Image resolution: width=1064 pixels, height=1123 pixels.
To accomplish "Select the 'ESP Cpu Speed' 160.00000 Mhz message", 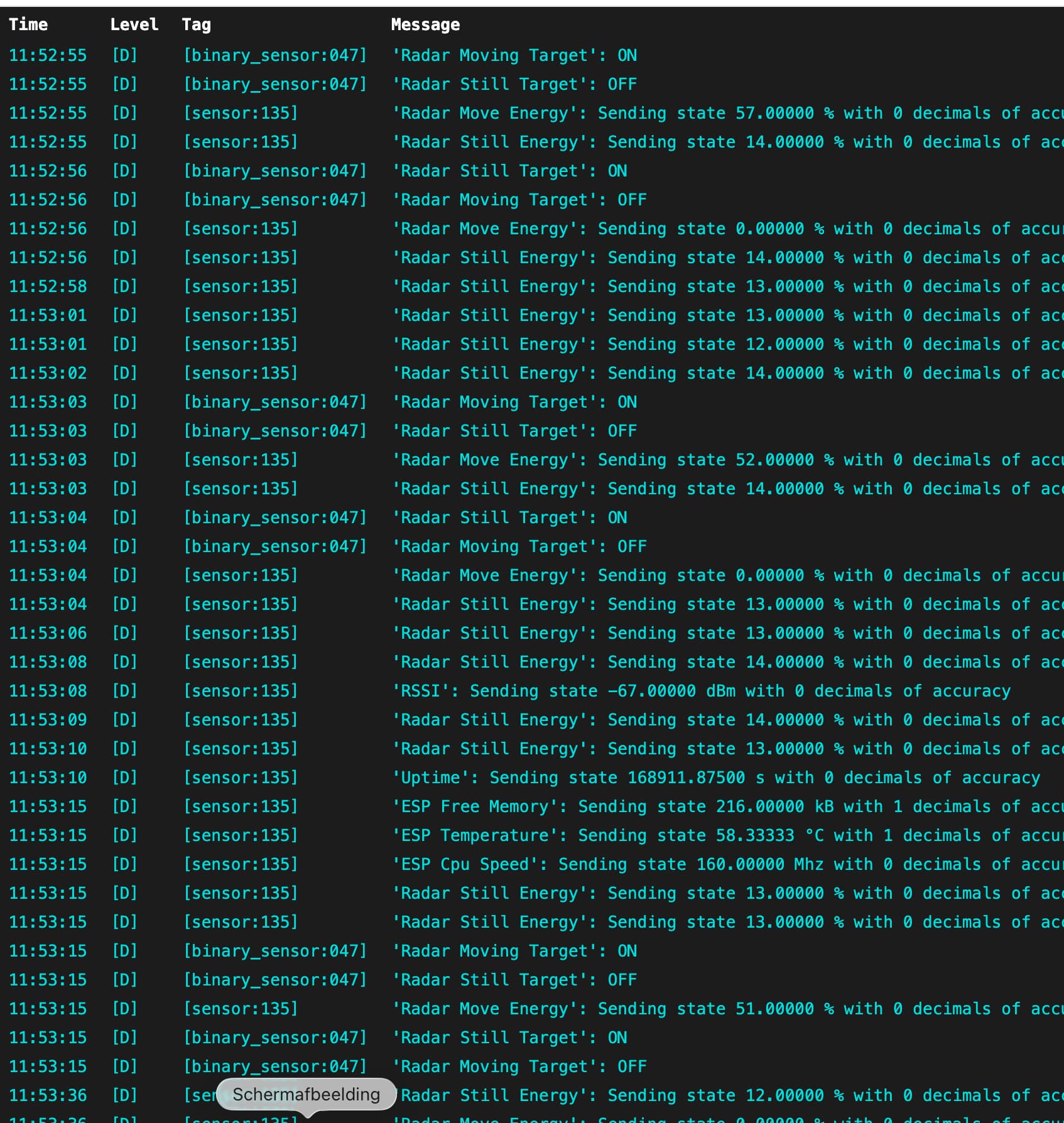I will (x=727, y=864).
